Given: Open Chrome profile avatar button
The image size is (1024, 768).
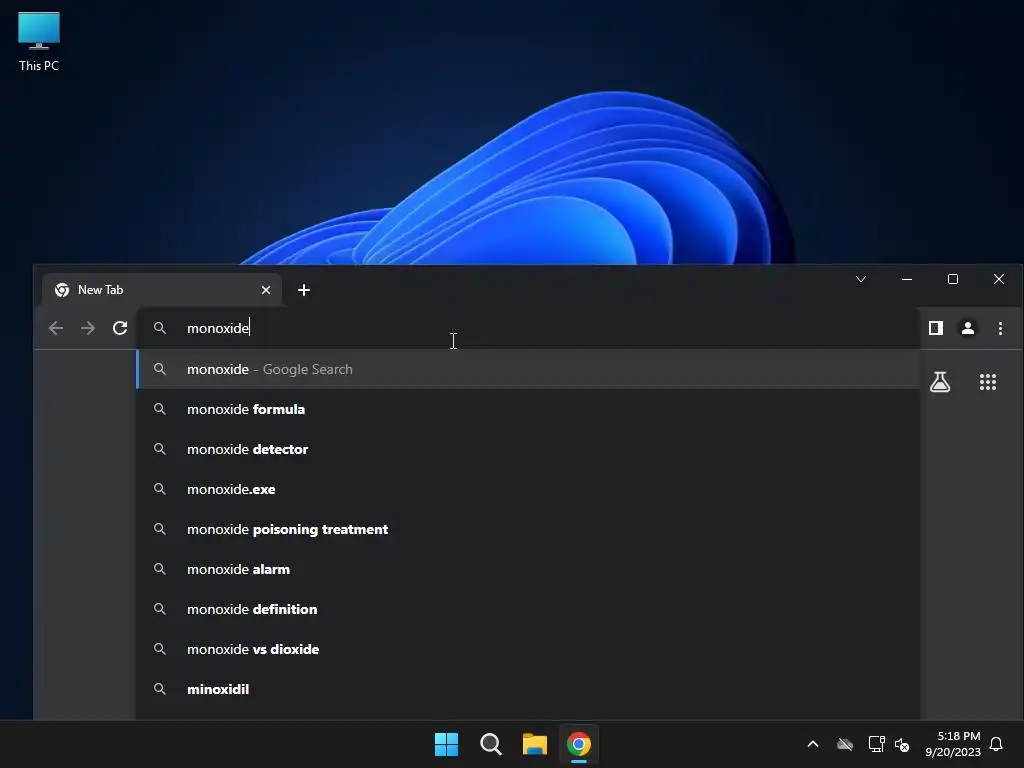Looking at the screenshot, I should [x=968, y=328].
